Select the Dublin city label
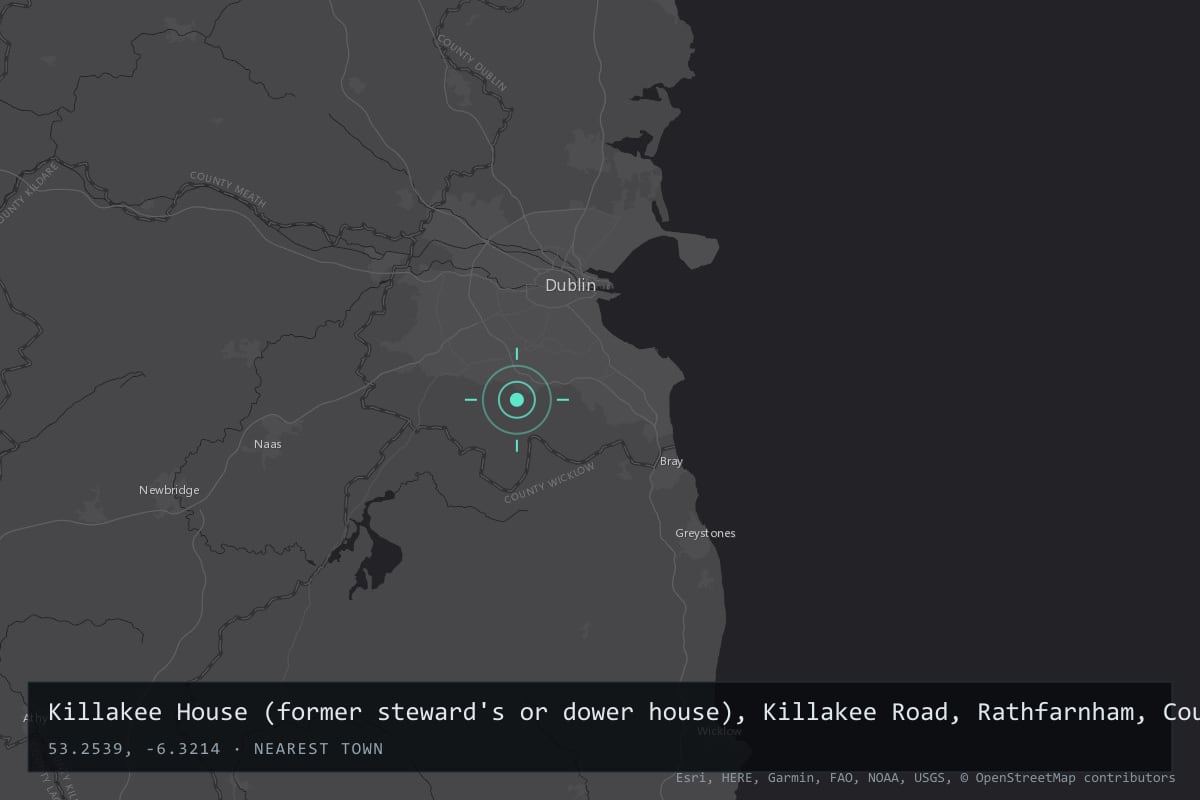This screenshot has height=800, width=1200. click(570, 286)
